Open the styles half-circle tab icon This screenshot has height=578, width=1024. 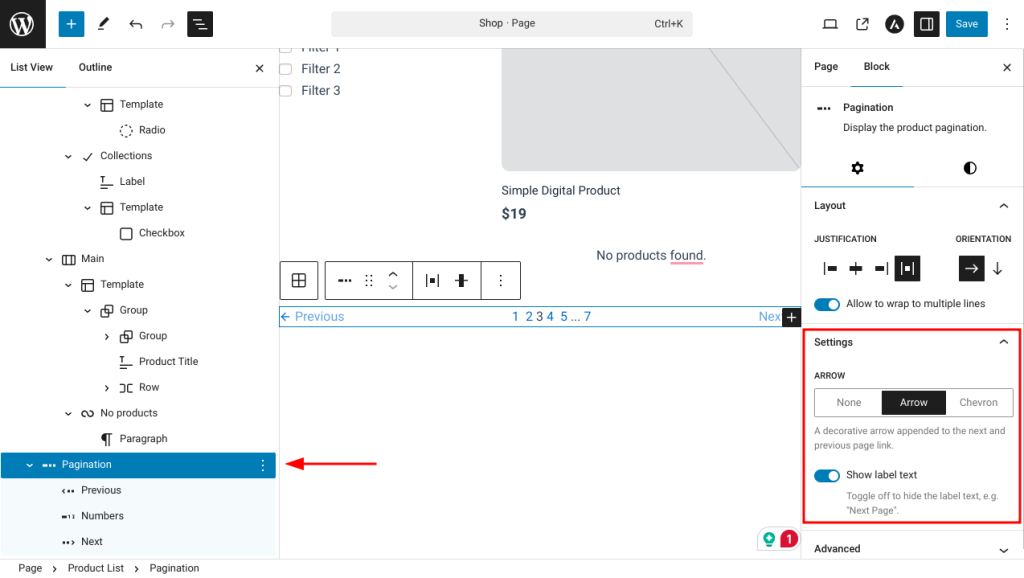pos(969,168)
